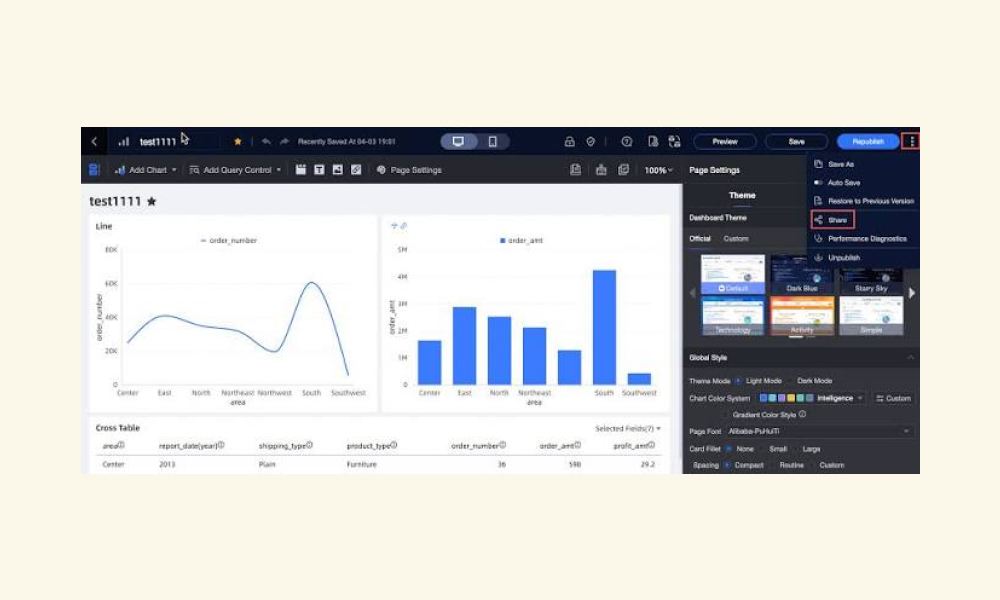The height and width of the screenshot is (600, 1000).
Task: Open the Theme tab
Action: (742, 195)
